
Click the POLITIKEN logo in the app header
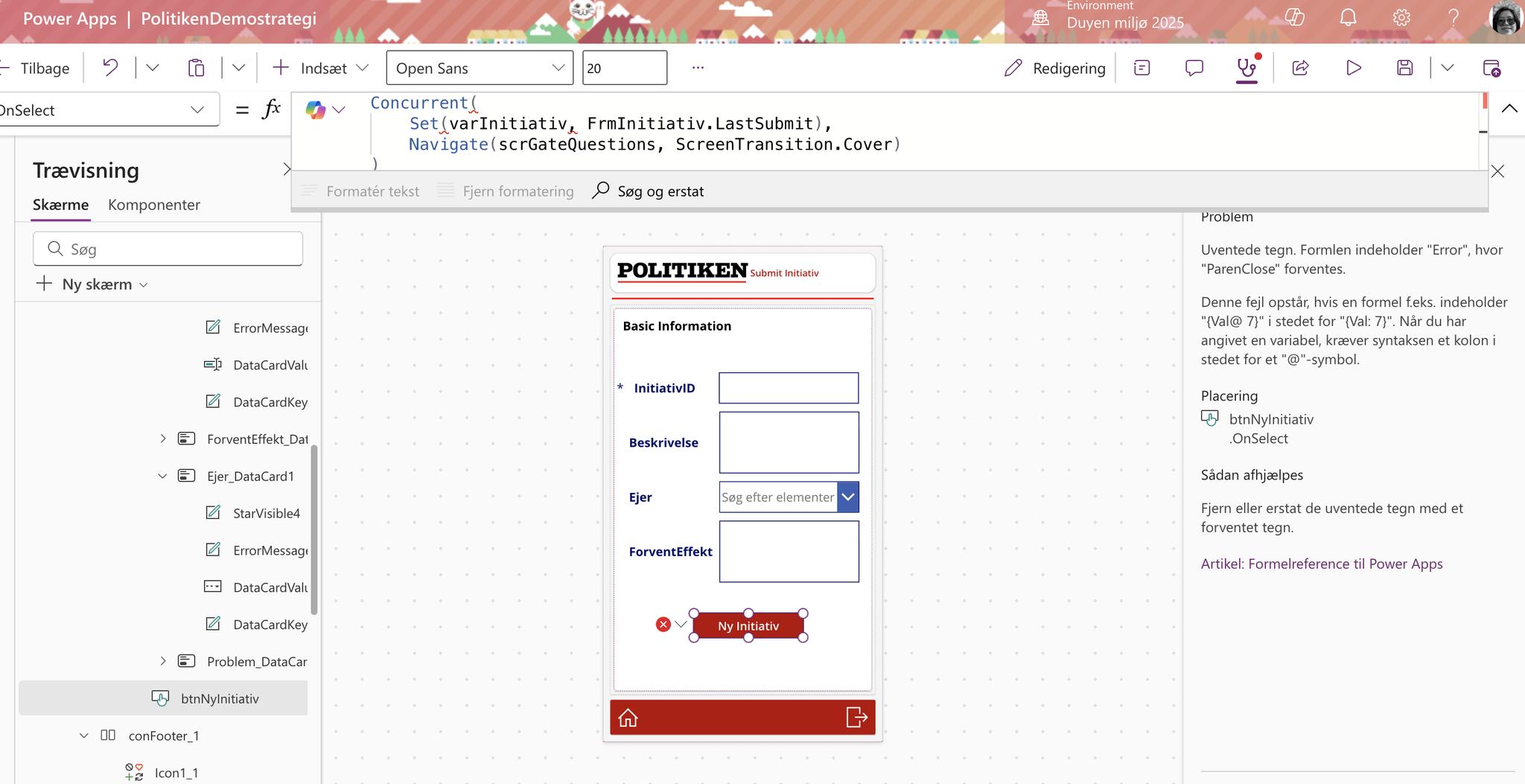682,271
